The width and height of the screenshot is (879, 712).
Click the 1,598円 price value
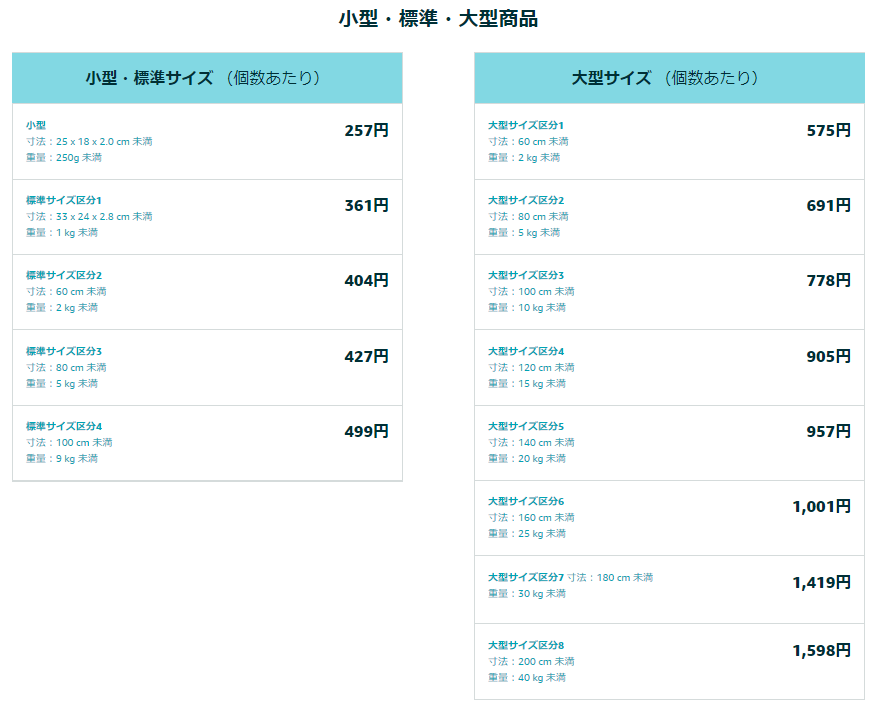pos(821,650)
